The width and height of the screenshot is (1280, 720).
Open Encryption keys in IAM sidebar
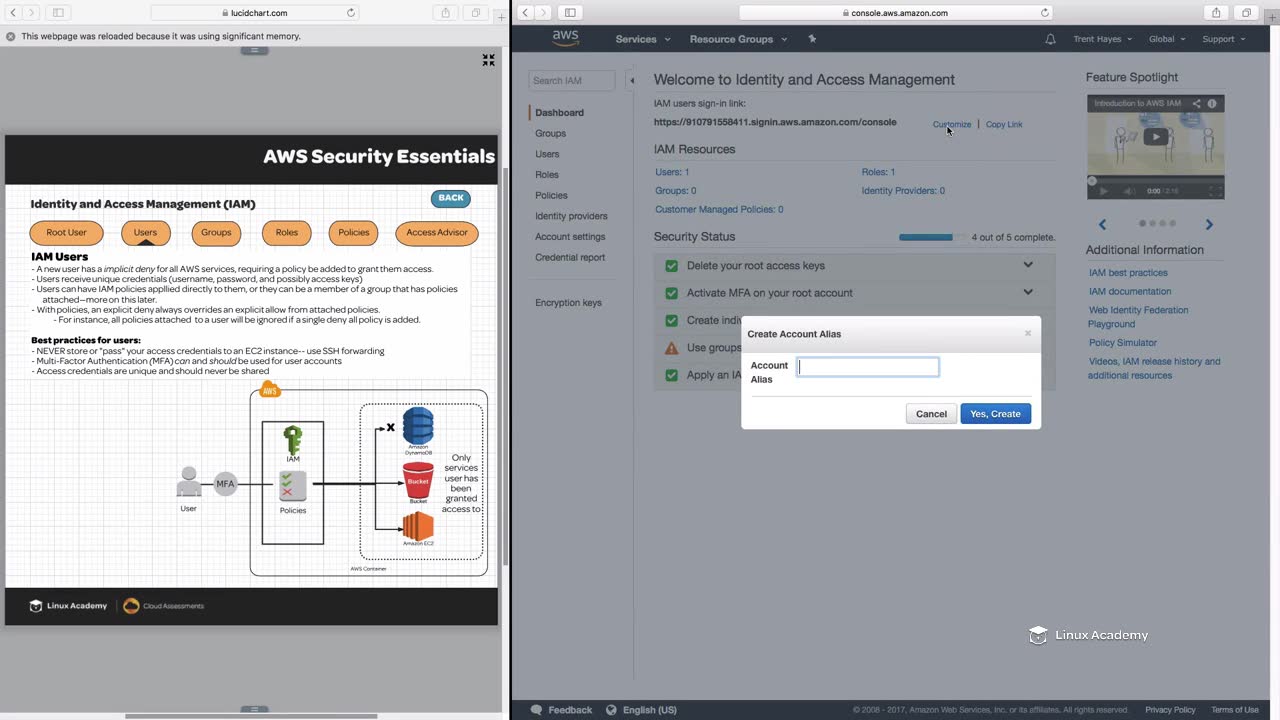tap(568, 303)
